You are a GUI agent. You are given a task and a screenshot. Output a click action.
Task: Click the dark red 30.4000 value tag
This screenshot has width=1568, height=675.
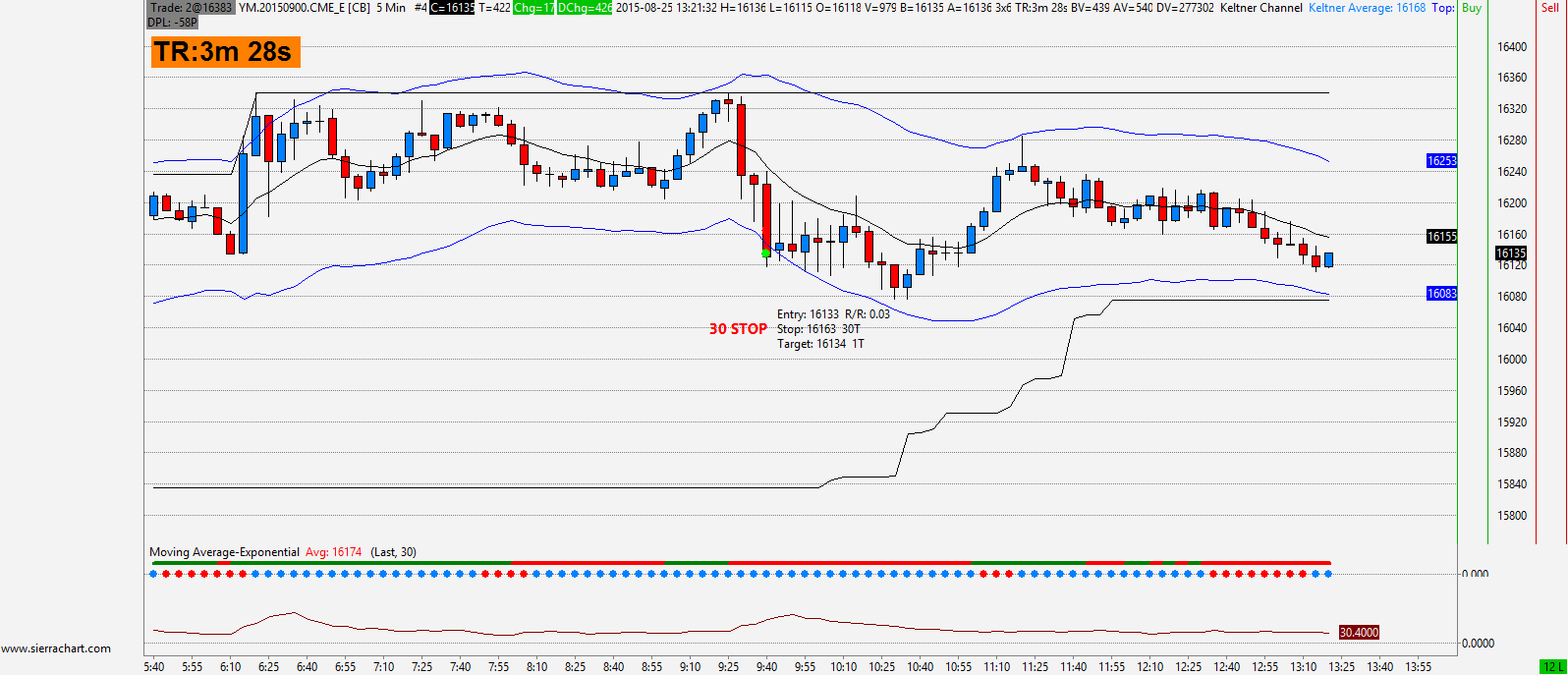(x=1359, y=632)
